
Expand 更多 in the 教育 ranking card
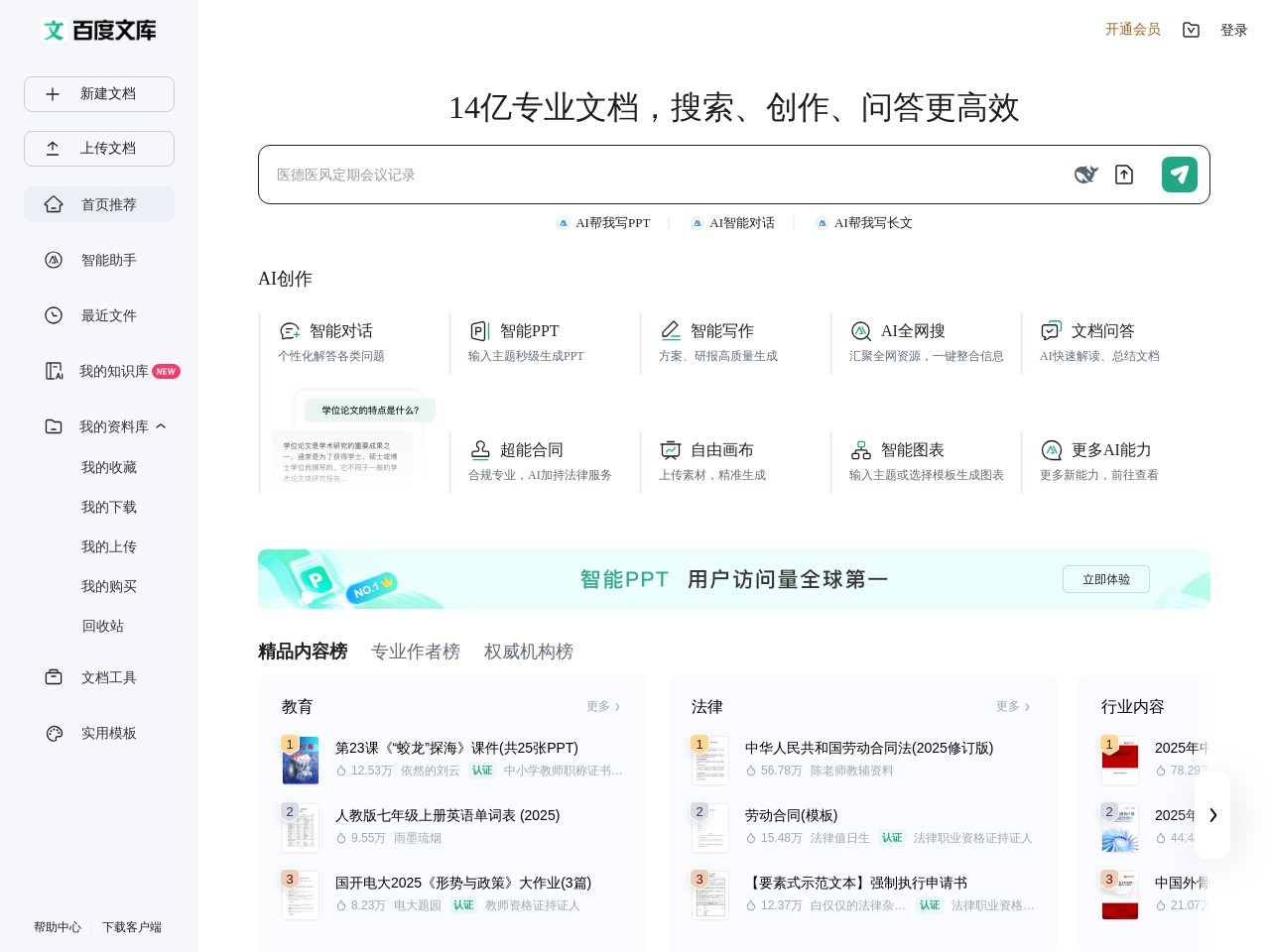click(x=603, y=707)
